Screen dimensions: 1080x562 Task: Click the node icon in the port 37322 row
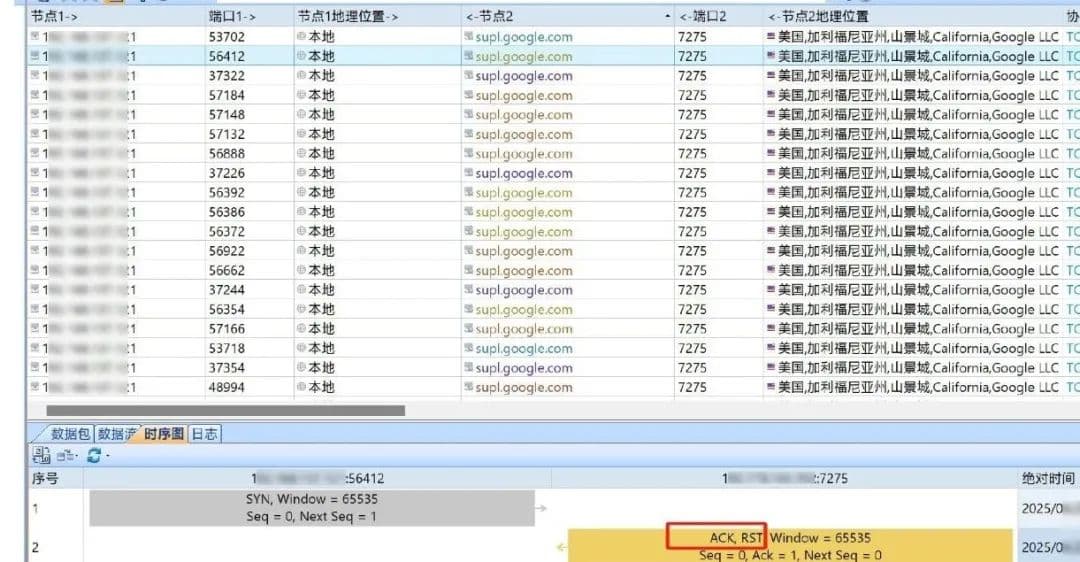(x=35, y=75)
